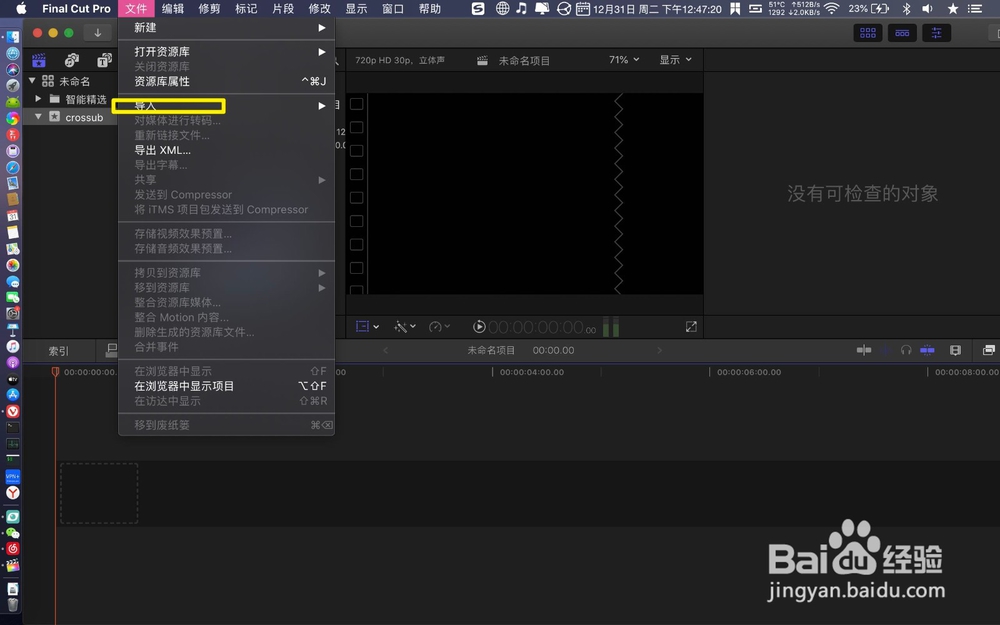Viewport: 1000px width, 625px height.
Task: Open the 编辑 menu
Action: tap(173, 8)
